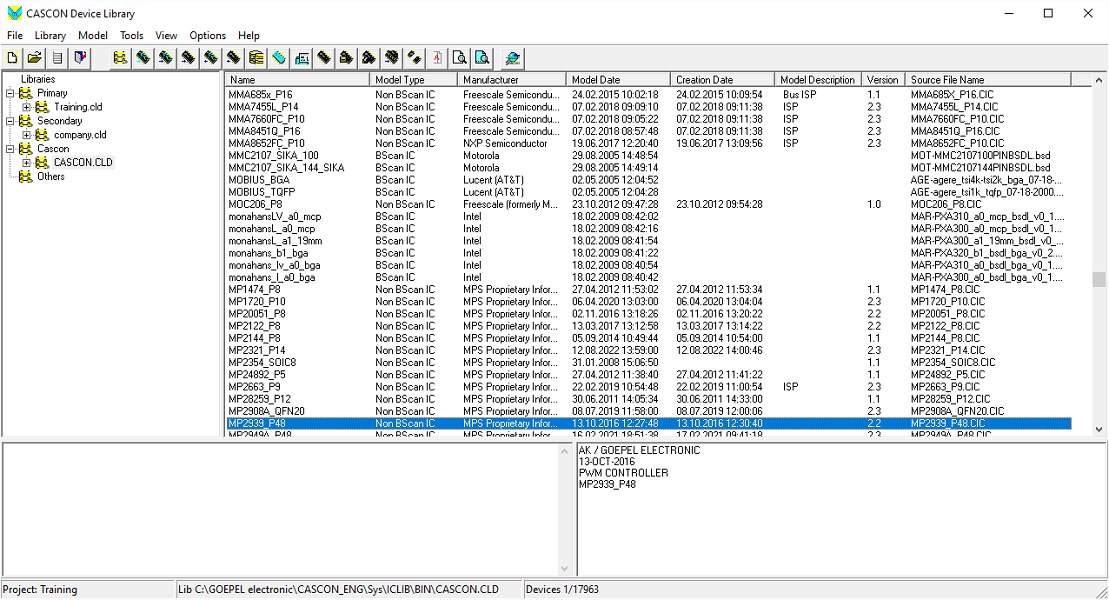Click the PWM CONTROLLER description text
Viewport: 1109px width, 600px height.
(623, 473)
